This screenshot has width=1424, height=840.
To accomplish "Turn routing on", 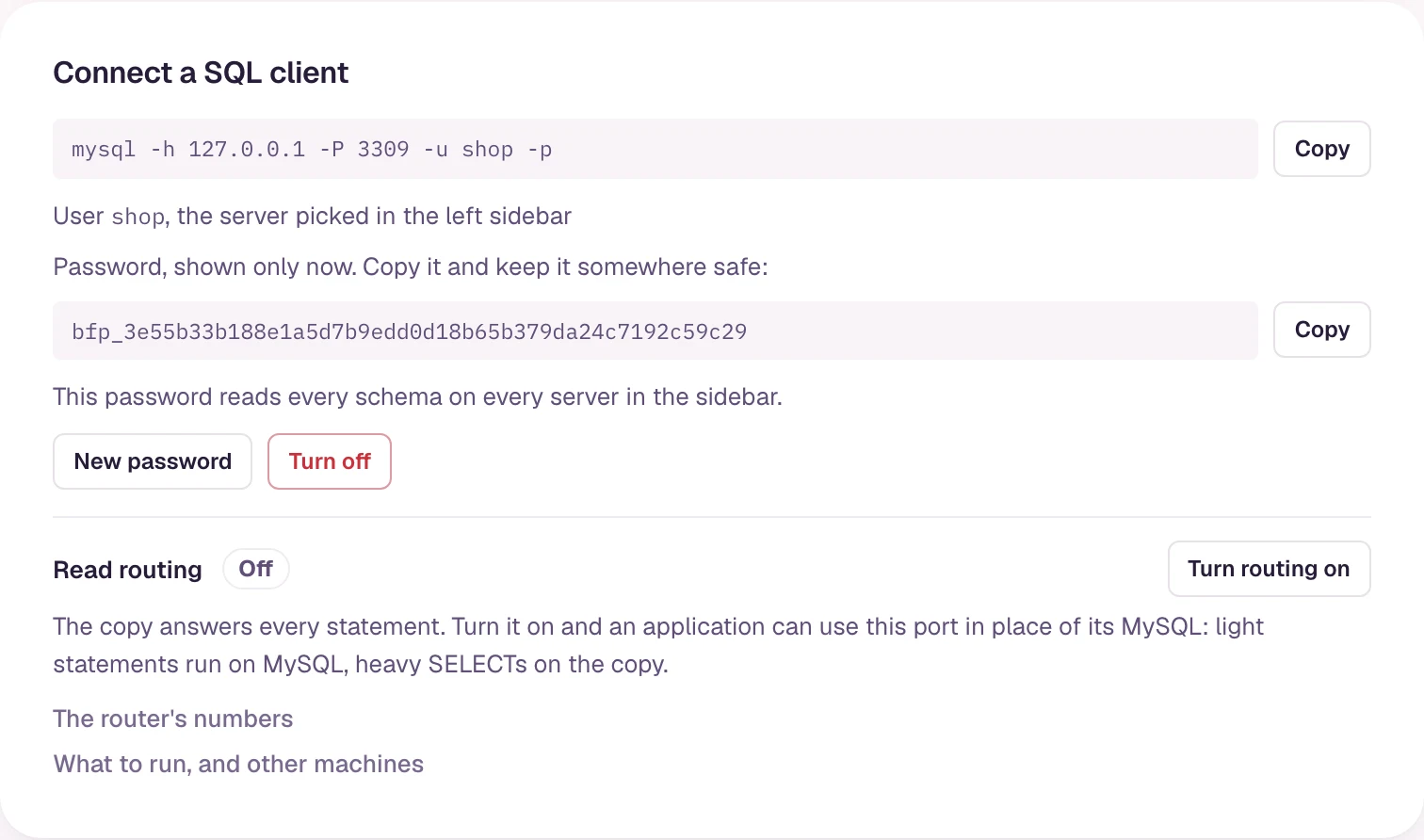I will 1269,569.
